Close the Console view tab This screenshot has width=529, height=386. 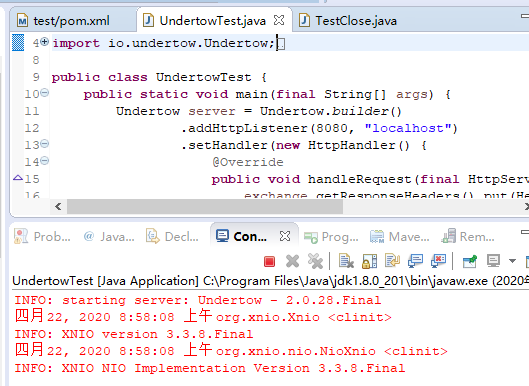pyautogui.click(x=285, y=236)
